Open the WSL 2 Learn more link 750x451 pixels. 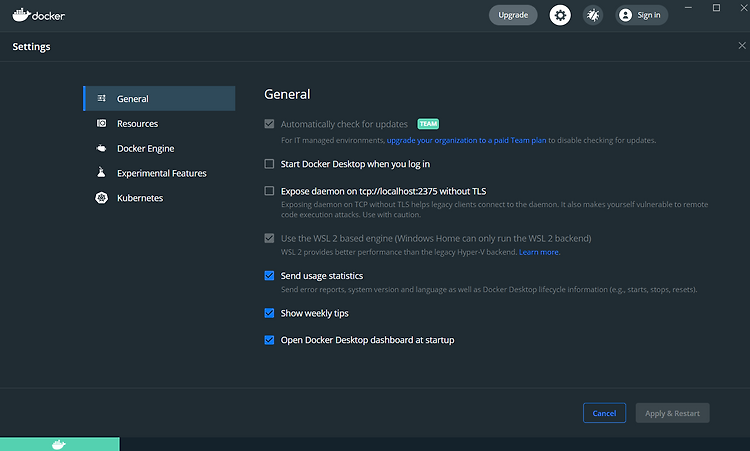(x=539, y=252)
